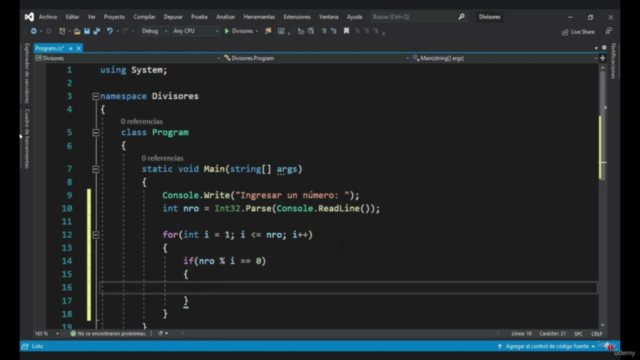Click the comment selected lines icon

pyautogui.click(x=301, y=31)
